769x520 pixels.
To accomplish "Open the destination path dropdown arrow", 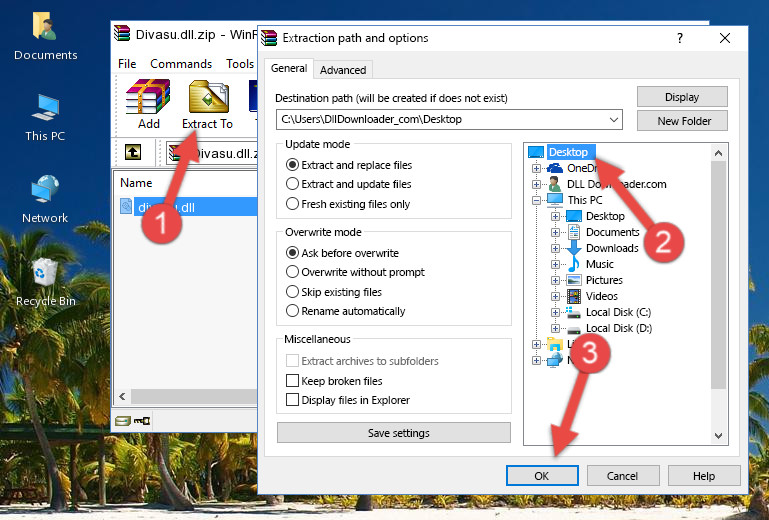I will click(x=614, y=120).
